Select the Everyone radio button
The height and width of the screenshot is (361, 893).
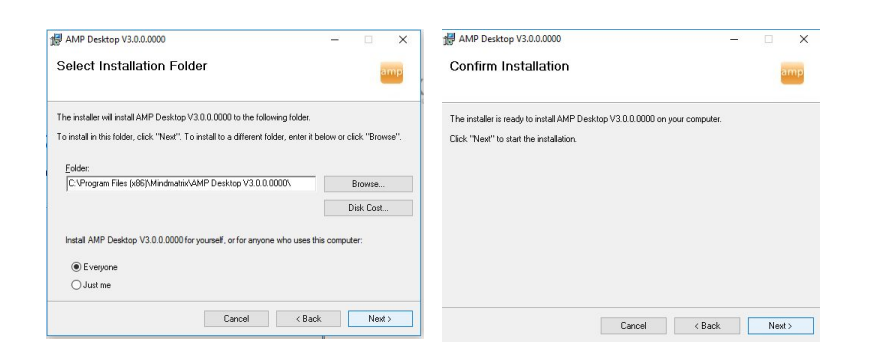[76, 267]
